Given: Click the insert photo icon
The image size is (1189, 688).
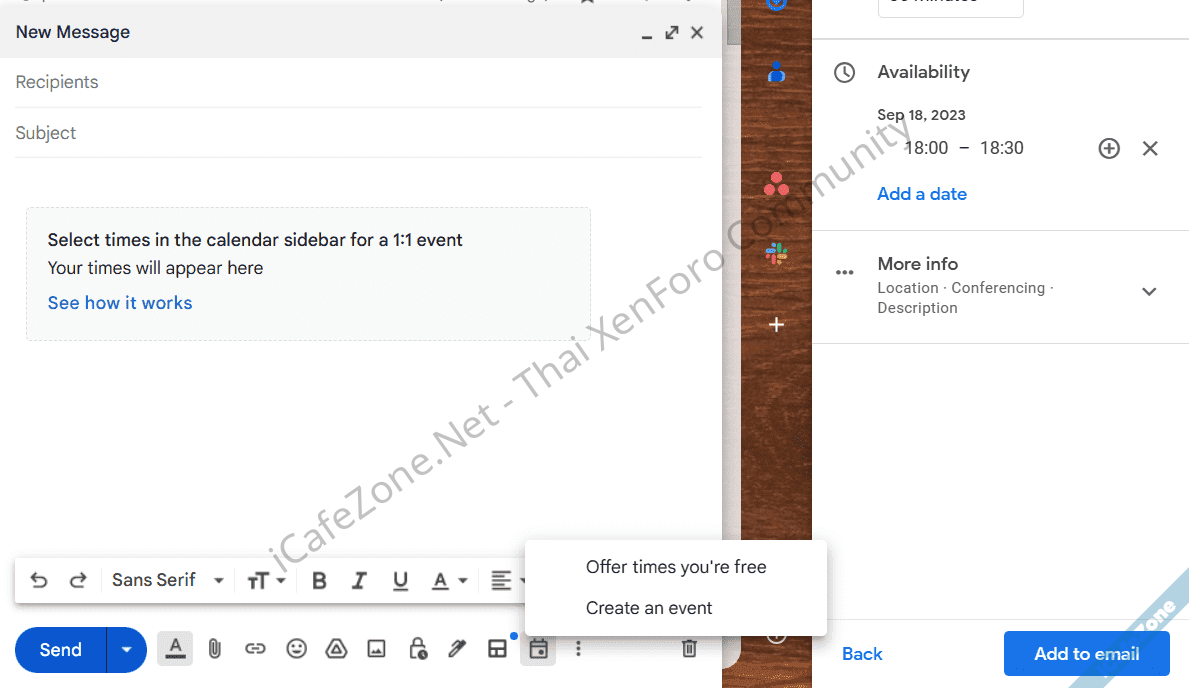Looking at the screenshot, I should (x=376, y=649).
